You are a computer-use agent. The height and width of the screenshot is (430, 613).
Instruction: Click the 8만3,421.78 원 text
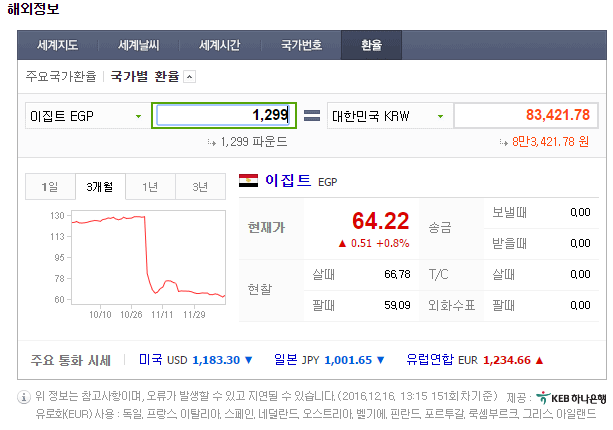550,142
